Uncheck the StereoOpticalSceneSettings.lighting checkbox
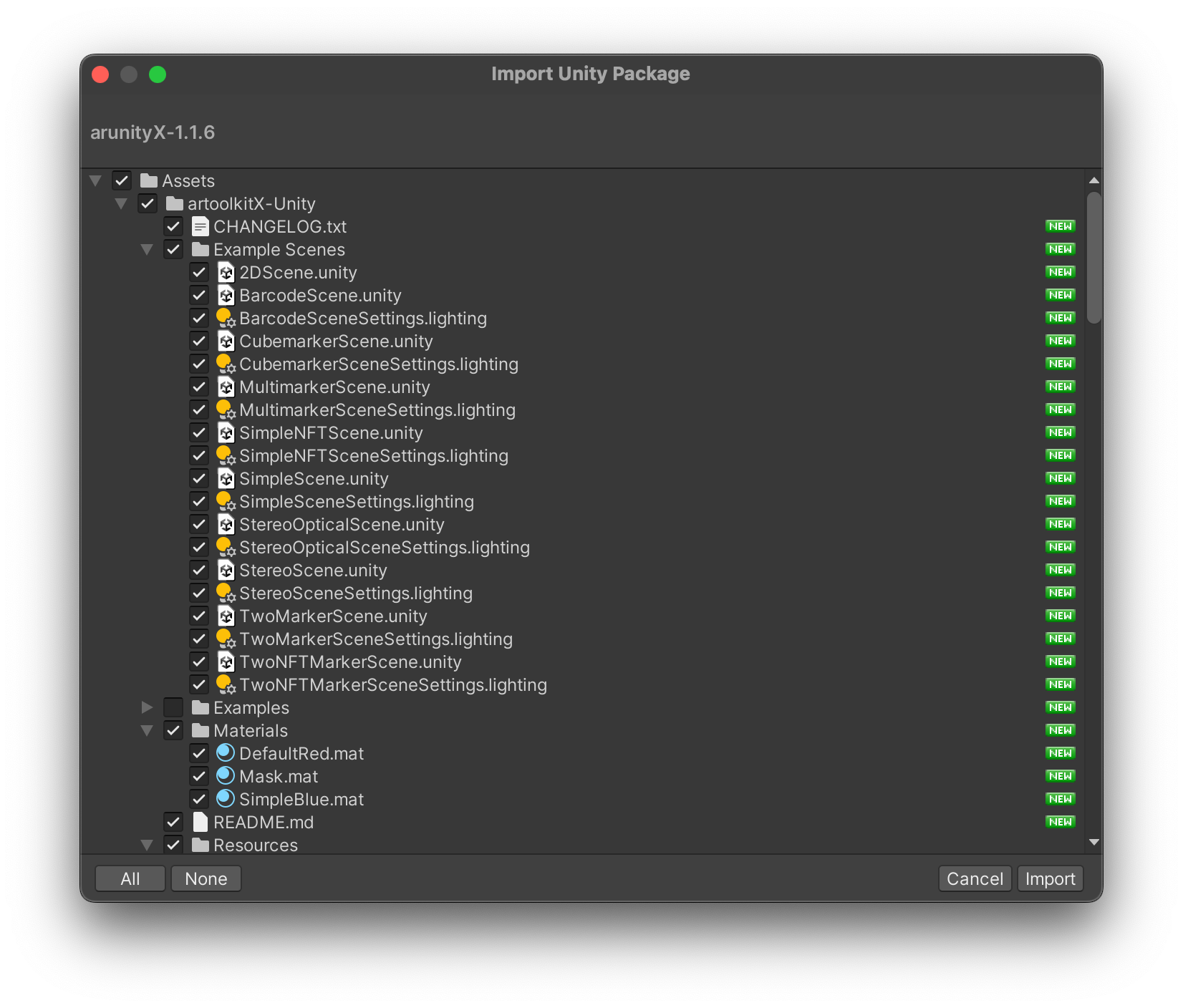The height and width of the screenshot is (1008, 1183). point(199,547)
